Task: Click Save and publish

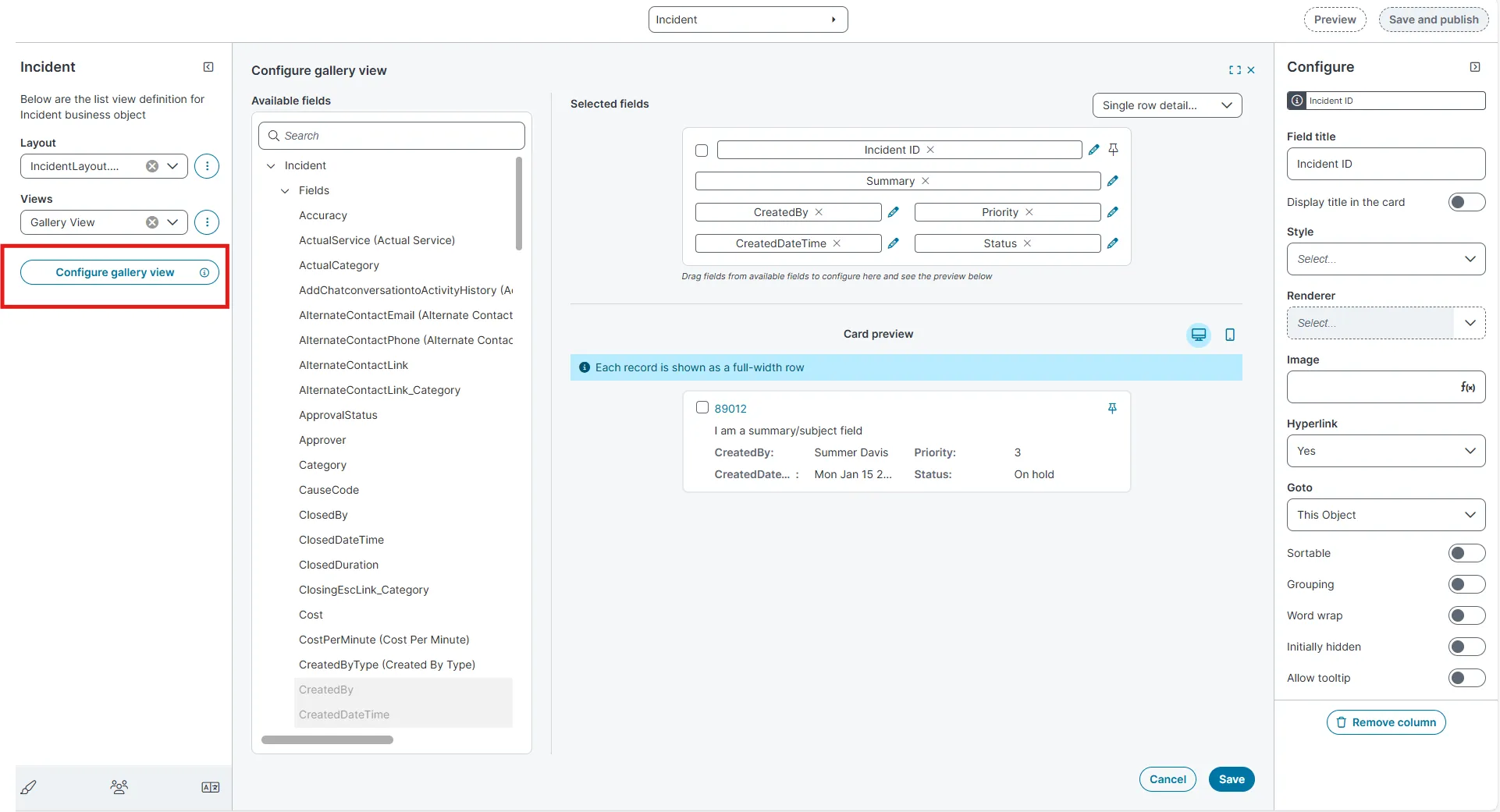Action: click(x=1434, y=20)
